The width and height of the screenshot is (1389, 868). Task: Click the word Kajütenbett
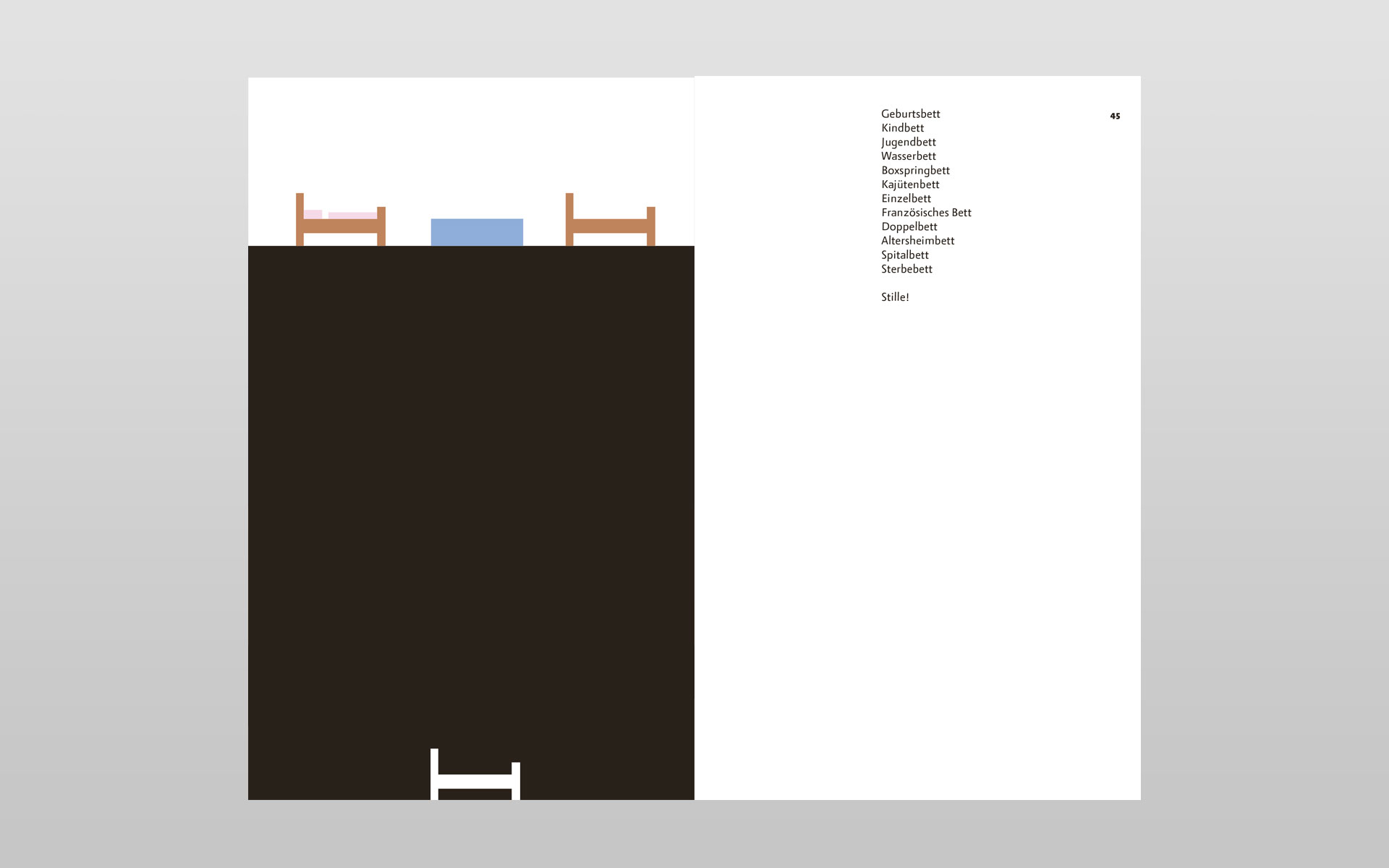(910, 184)
